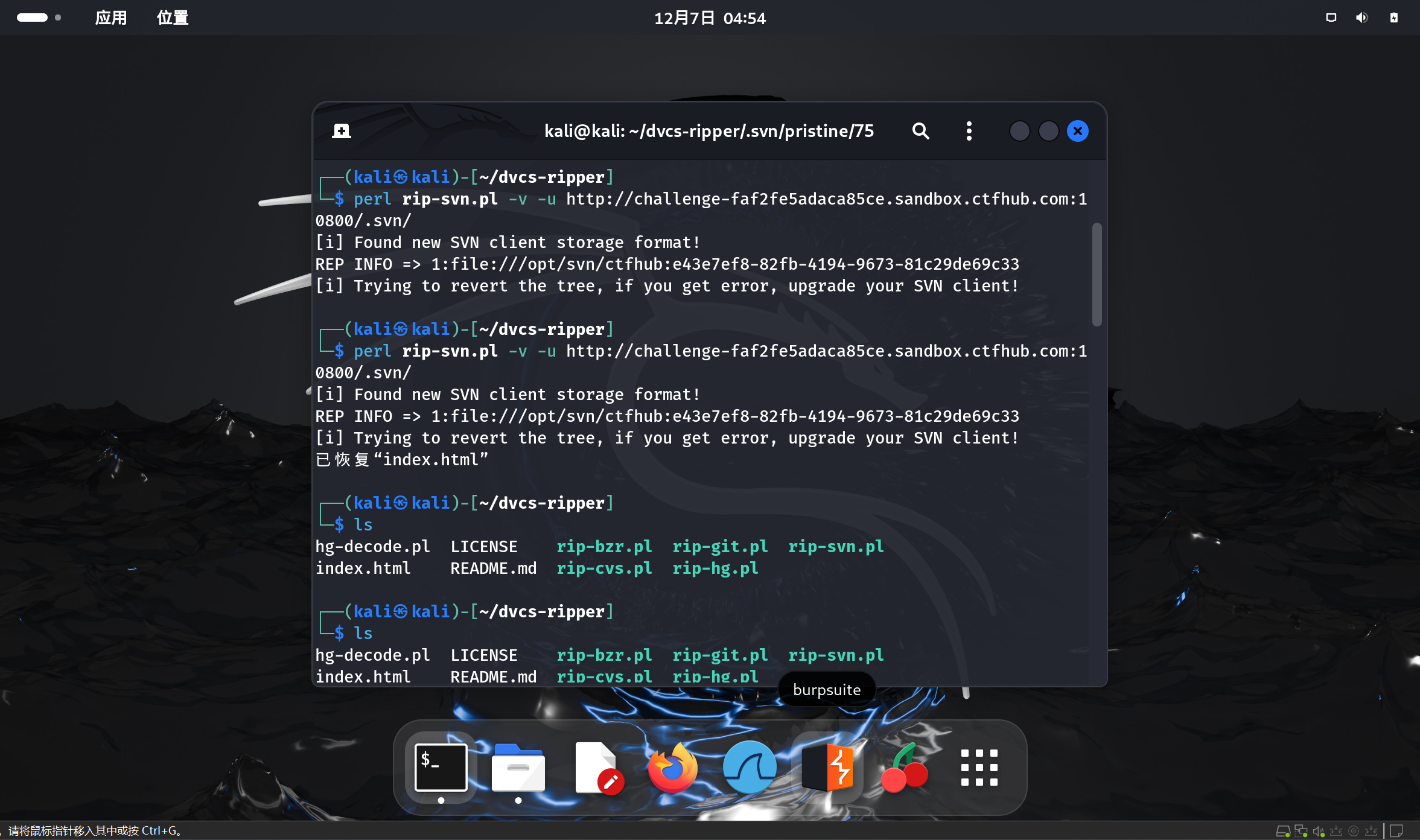The image size is (1420, 840).
Task: Click the workspace overview pill
Action: click(x=33, y=17)
